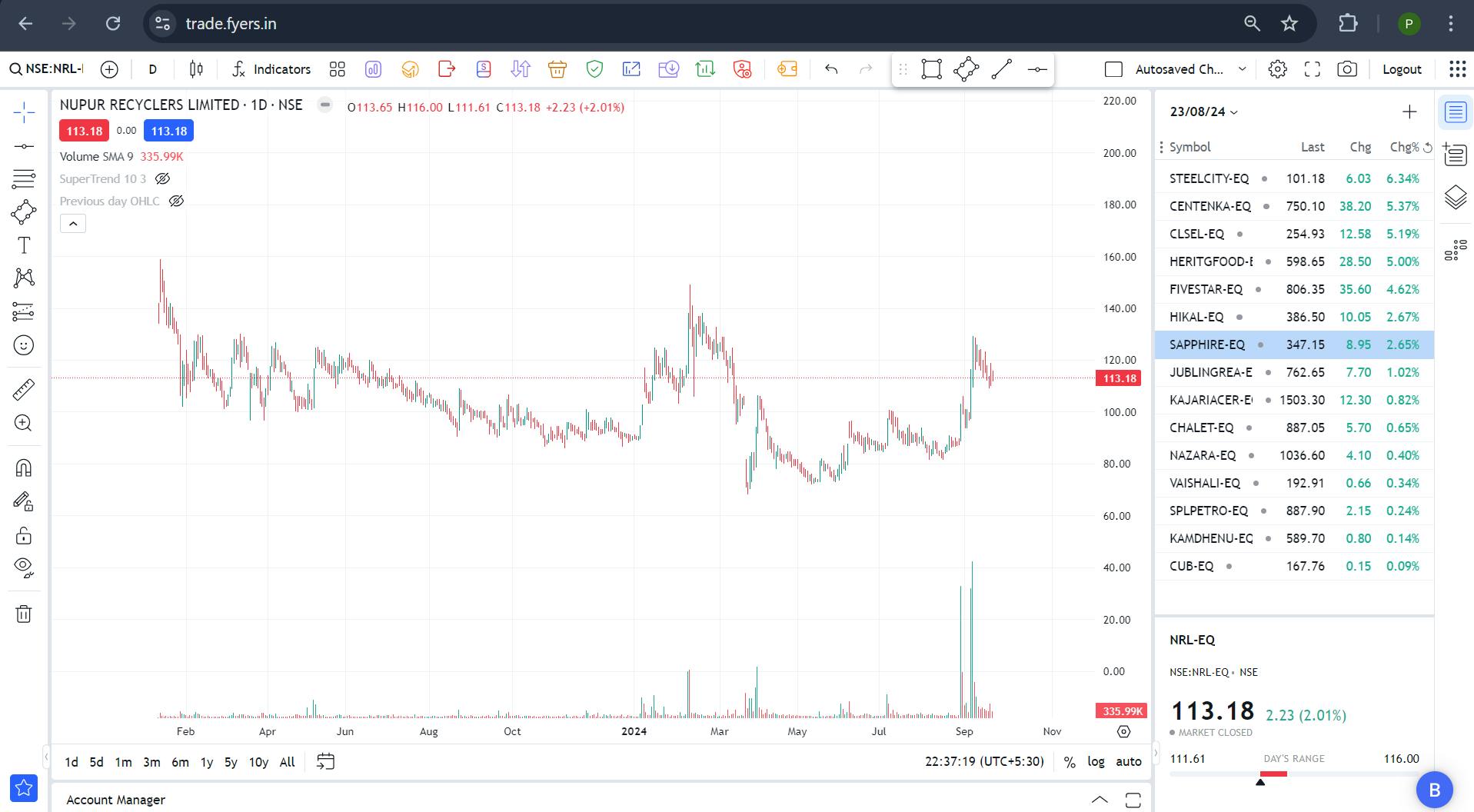This screenshot has height=812, width=1474.
Task: Click the undo arrow
Action: point(831,69)
